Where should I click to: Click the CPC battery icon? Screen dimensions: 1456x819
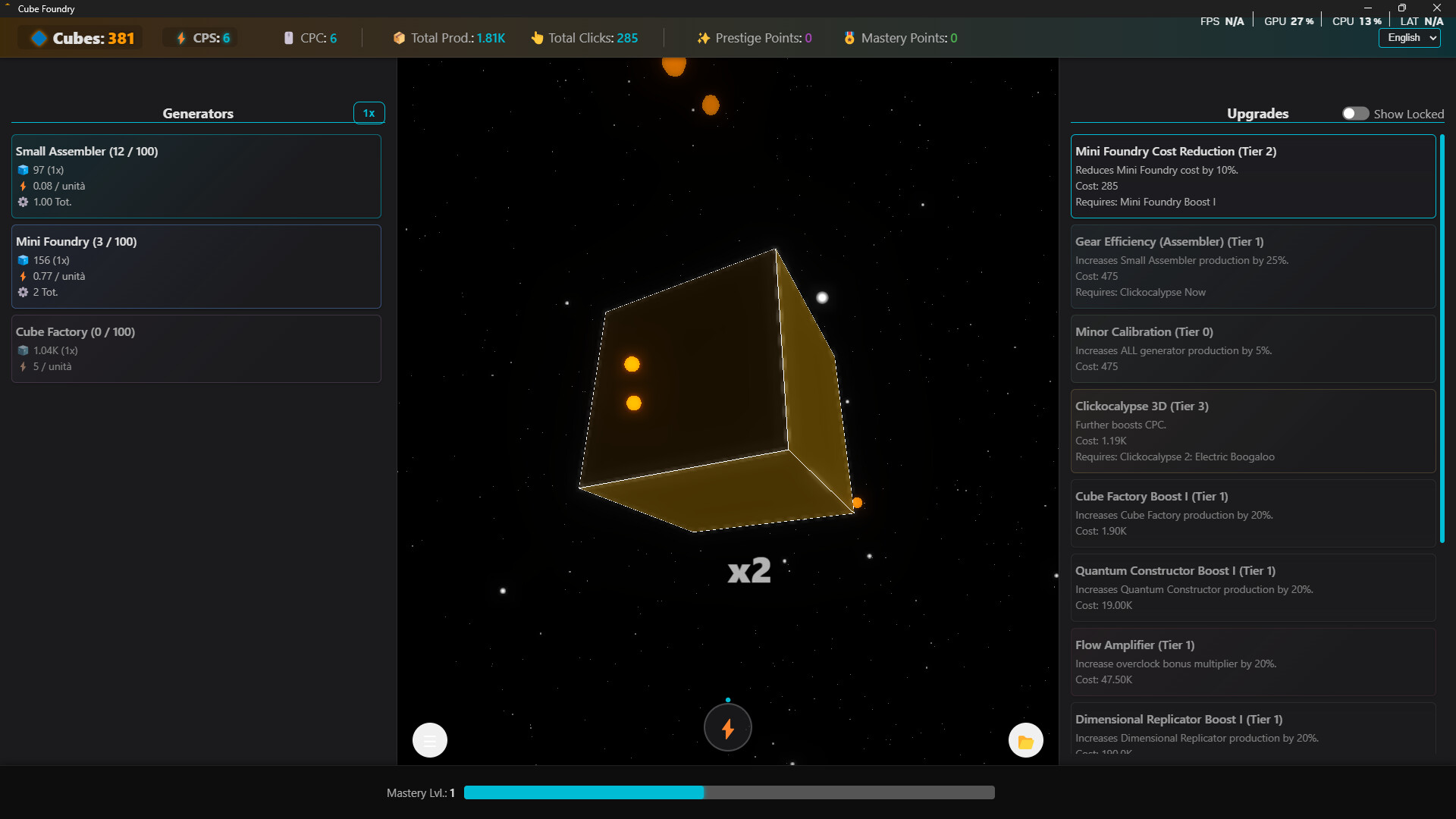pos(289,37)
